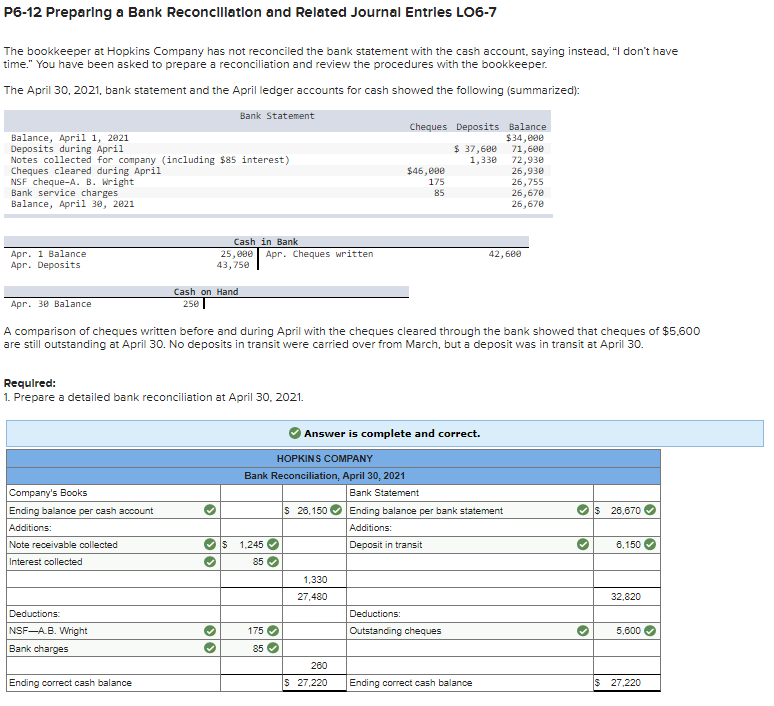Image resolution: width=774 pixels, height=706 pixels.
Task: Click check icon next to 6,150 amount
Action: 650,544
